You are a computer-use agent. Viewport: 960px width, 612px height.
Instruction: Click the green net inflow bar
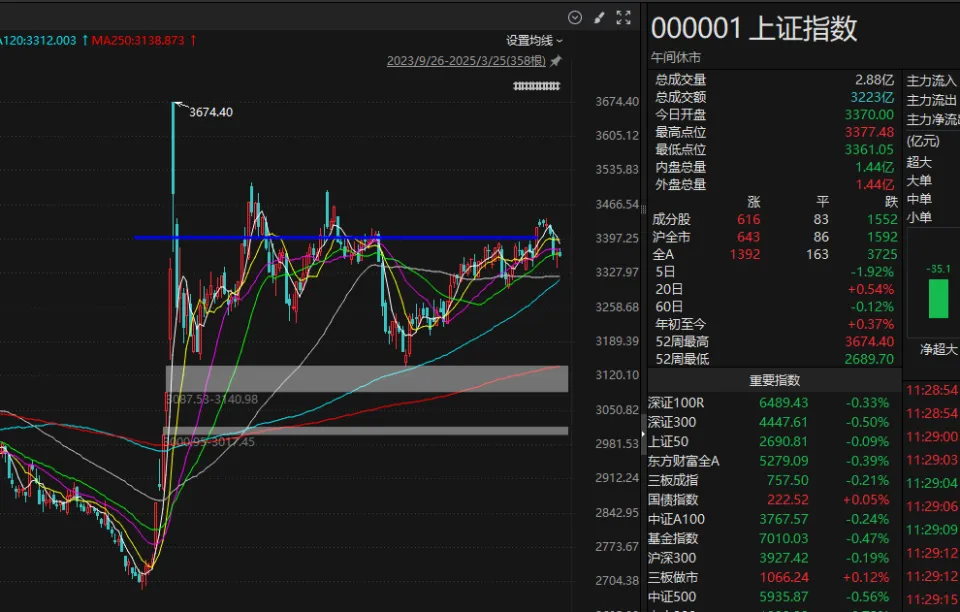tap(938, 299)
